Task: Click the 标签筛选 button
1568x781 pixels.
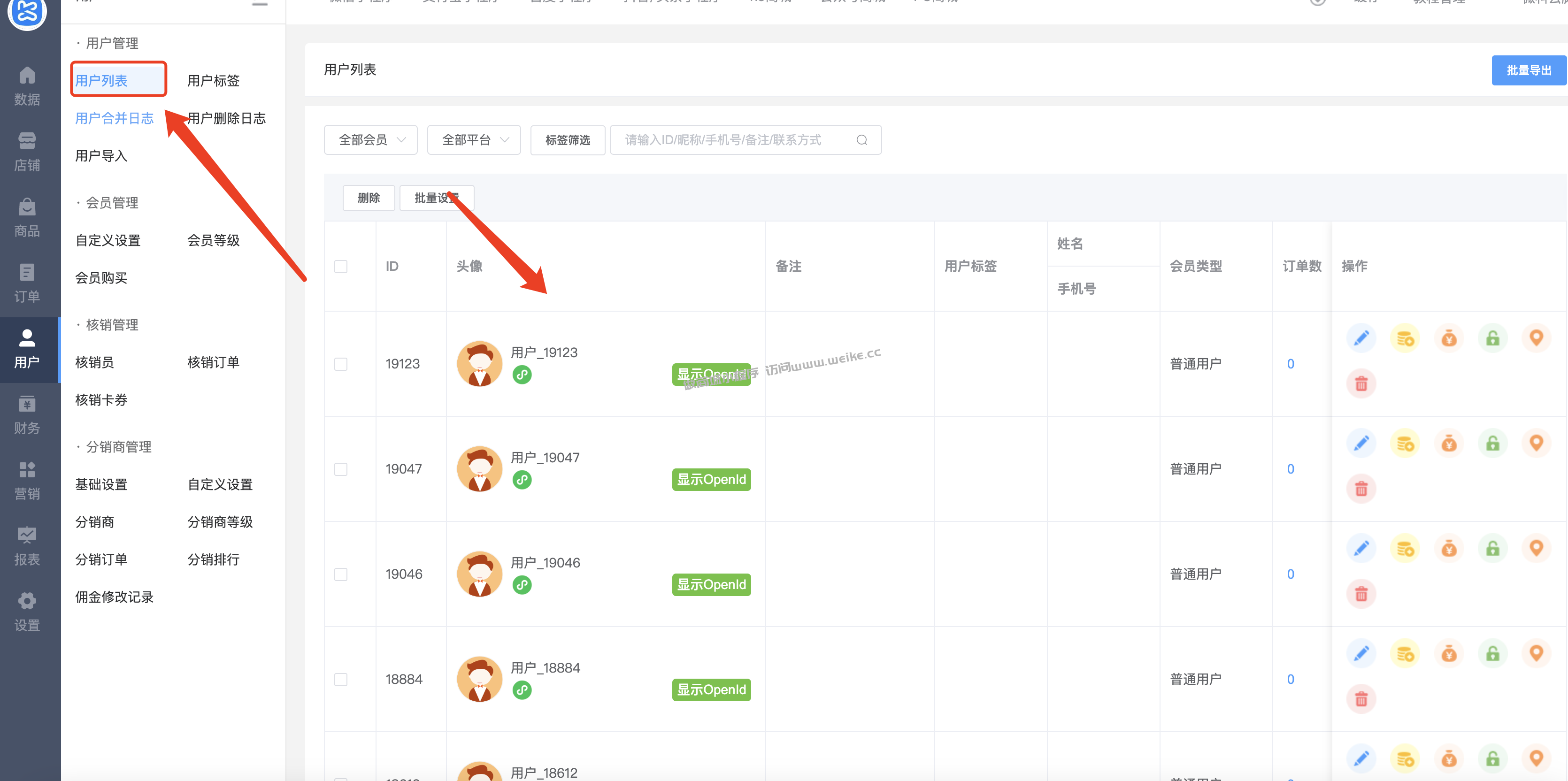Action: coord(567,140)
